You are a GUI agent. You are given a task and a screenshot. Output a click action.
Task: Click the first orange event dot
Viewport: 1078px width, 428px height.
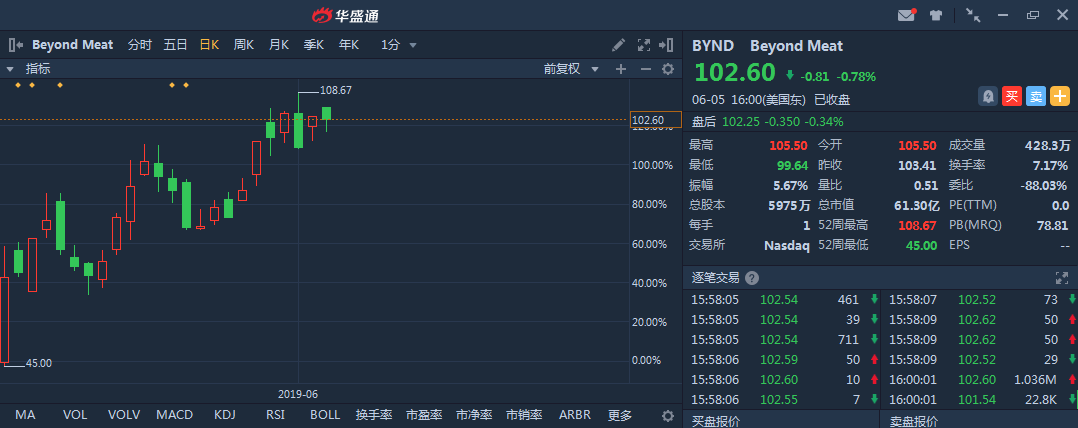tap(19, 85)
